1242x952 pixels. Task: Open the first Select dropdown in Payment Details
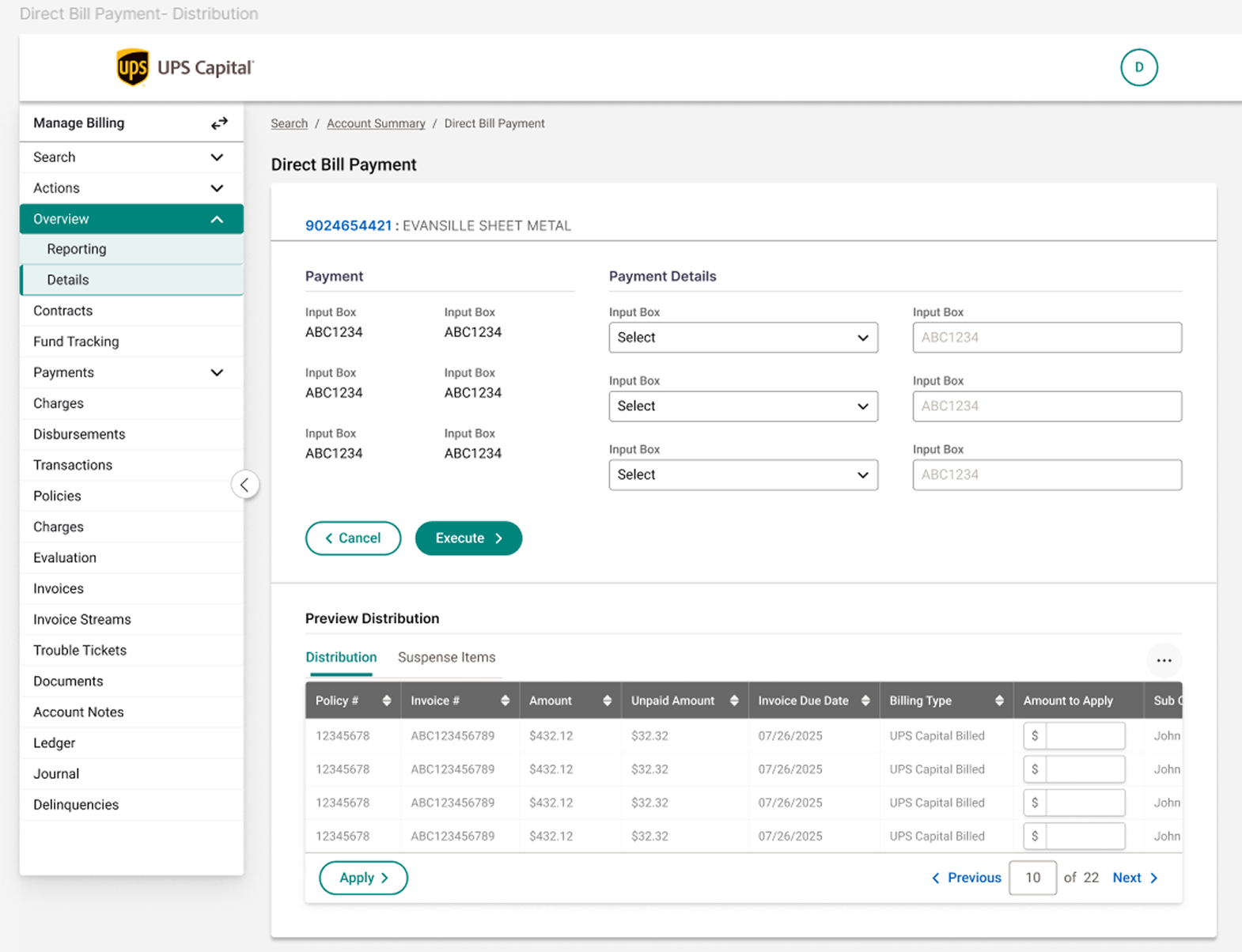tap(743, 338)
